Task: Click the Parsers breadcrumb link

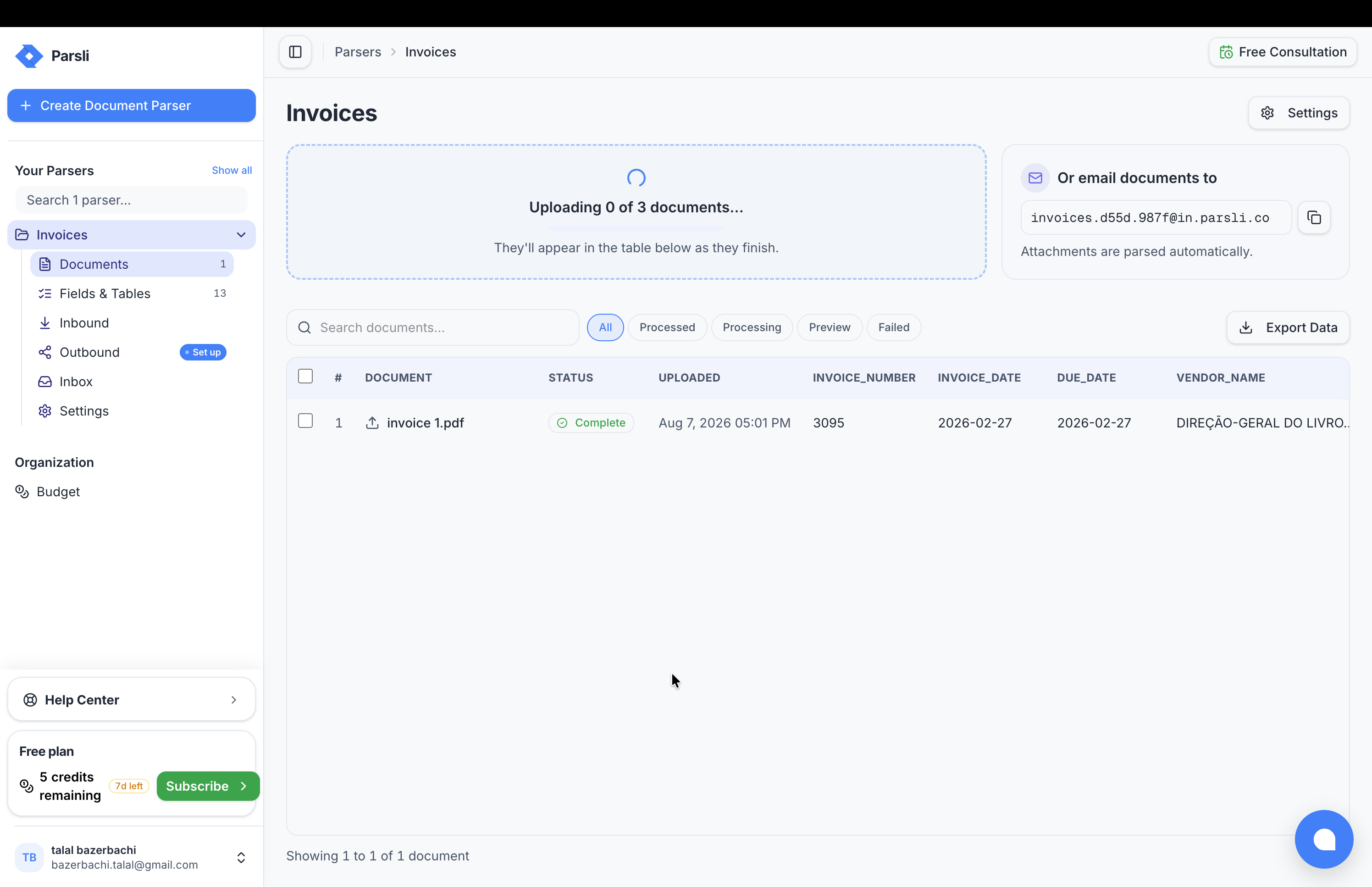Action: coord(358,52)
